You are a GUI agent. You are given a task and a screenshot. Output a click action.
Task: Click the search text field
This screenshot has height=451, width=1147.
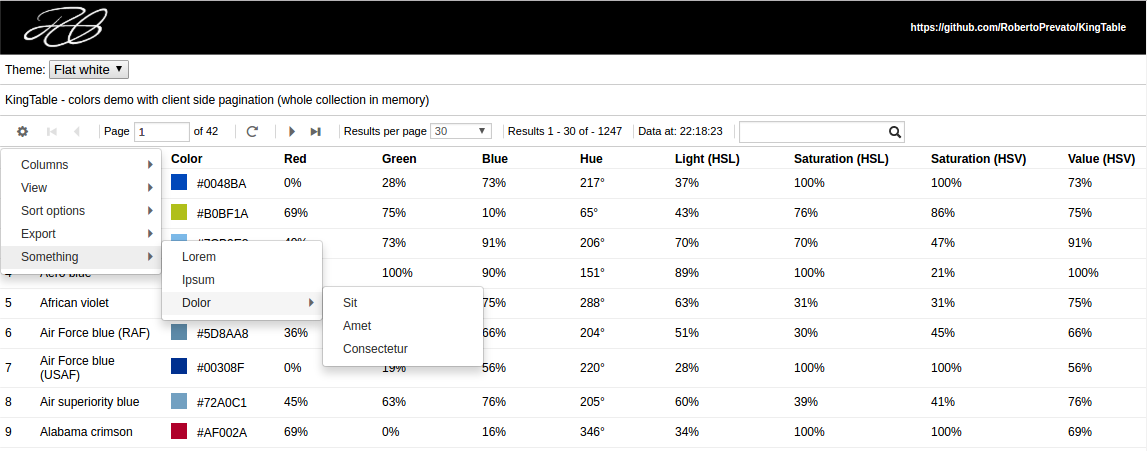click(812, 131)
